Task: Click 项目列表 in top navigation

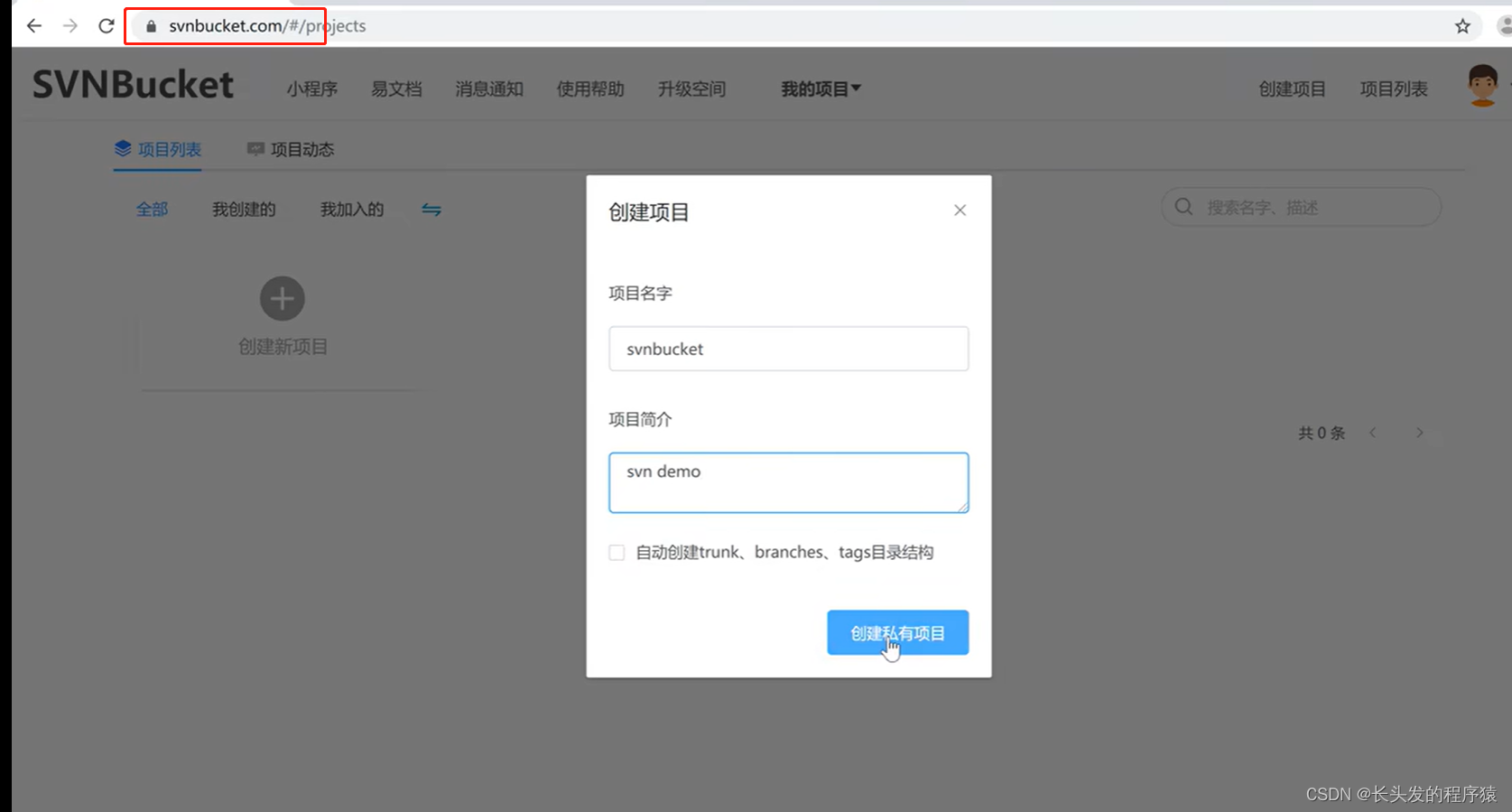Action: pyautogui.click(x=1394, y=89)
